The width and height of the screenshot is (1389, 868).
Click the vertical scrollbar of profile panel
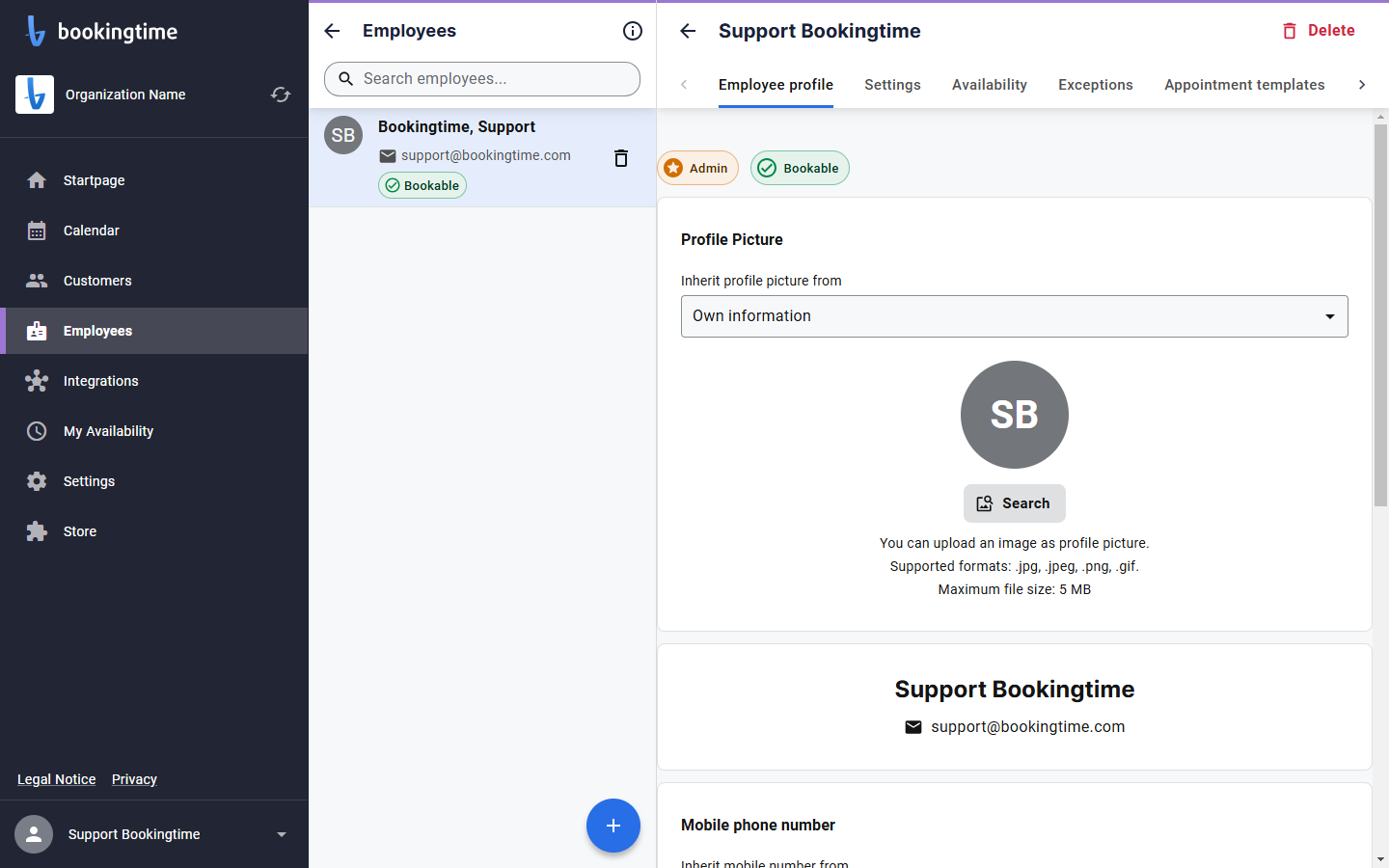pos(1380,314)
